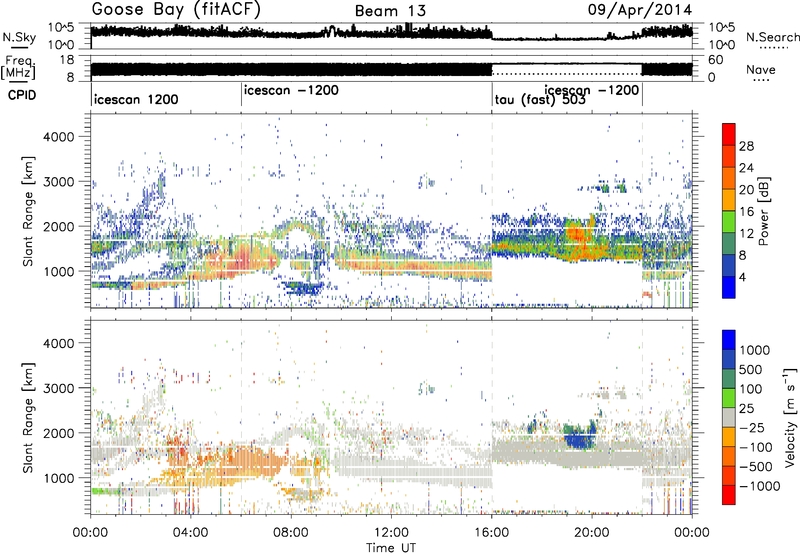Click the light green 25–100 Velocity swatch

(x=729, y=398)
